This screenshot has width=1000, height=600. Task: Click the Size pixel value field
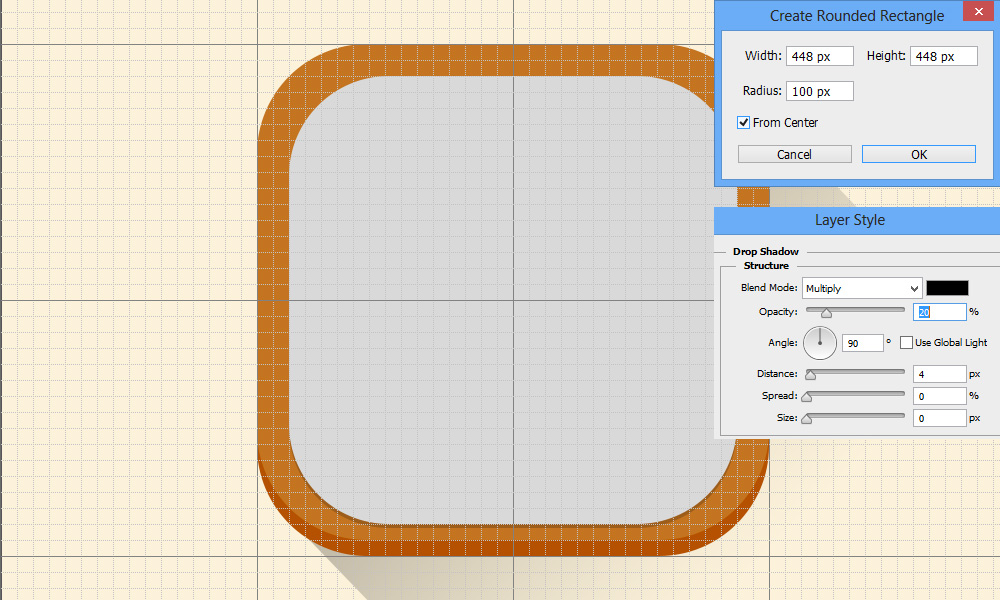(939, 418)
